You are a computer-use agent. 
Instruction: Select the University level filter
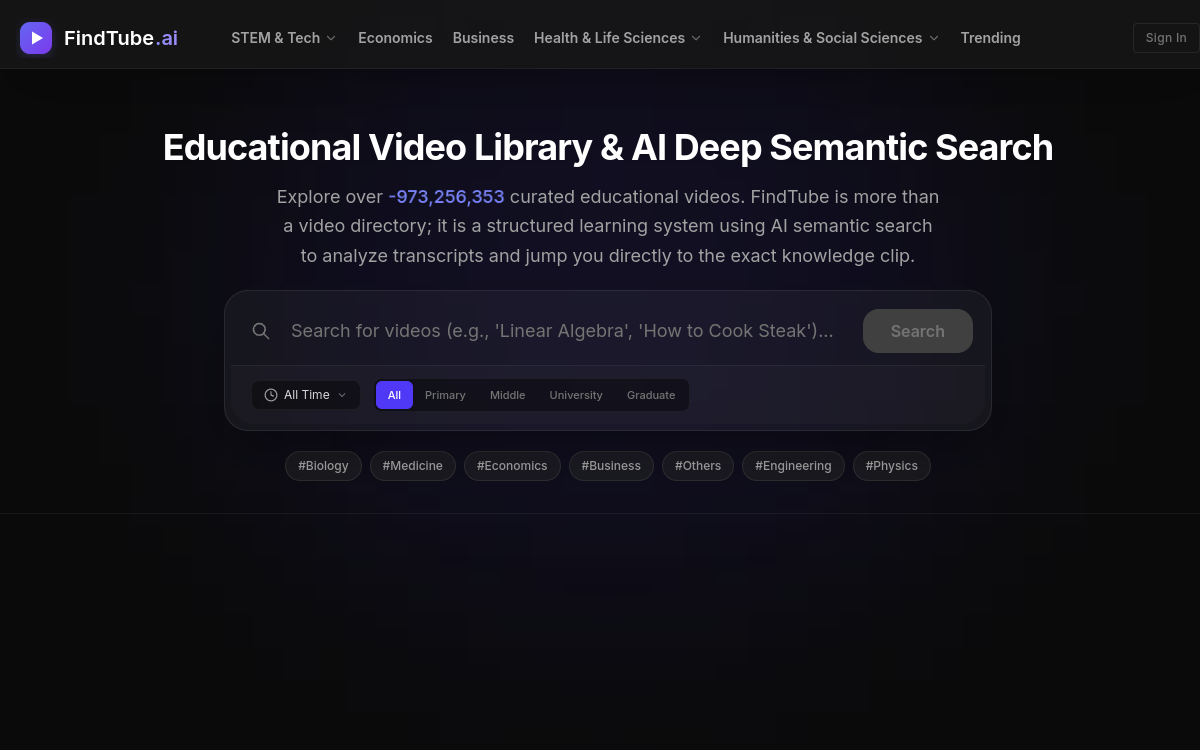coord(576,395)
